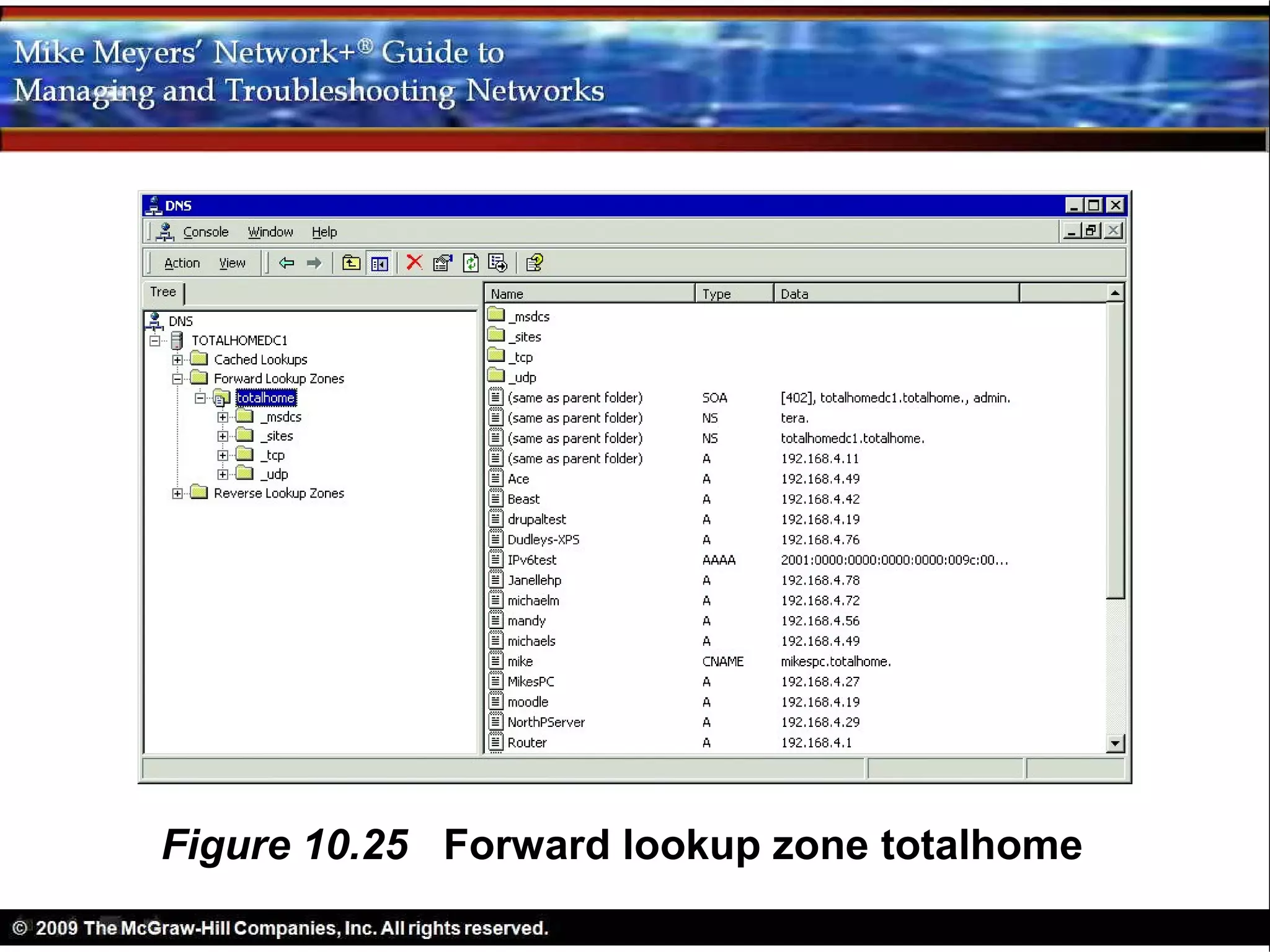The image size is (1270, 952).
Task: Toggle the Show/Hide Console Tree icon
Action: tap(380, 263)
